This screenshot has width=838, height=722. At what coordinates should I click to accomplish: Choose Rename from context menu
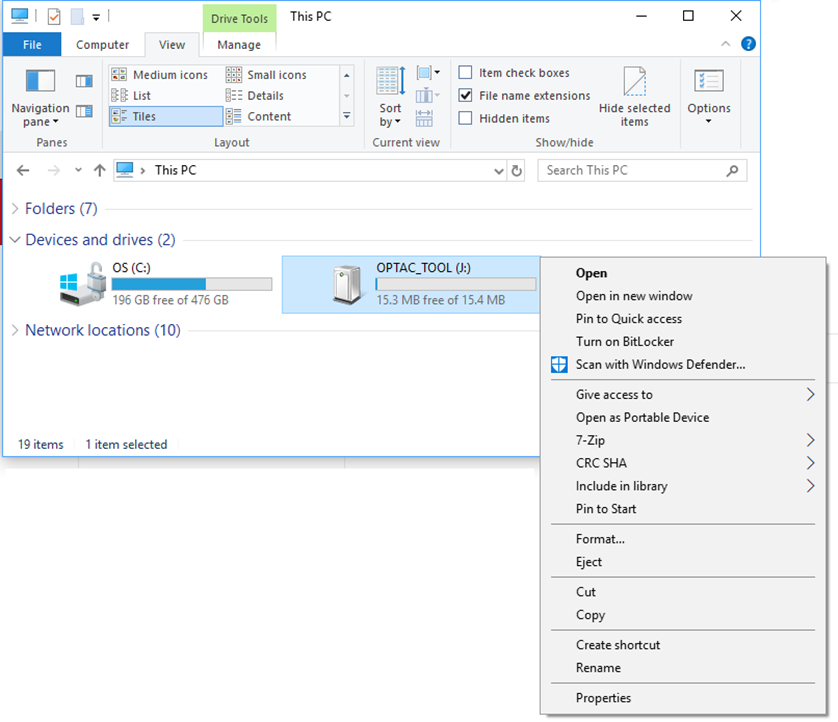(x=683, y=668)
